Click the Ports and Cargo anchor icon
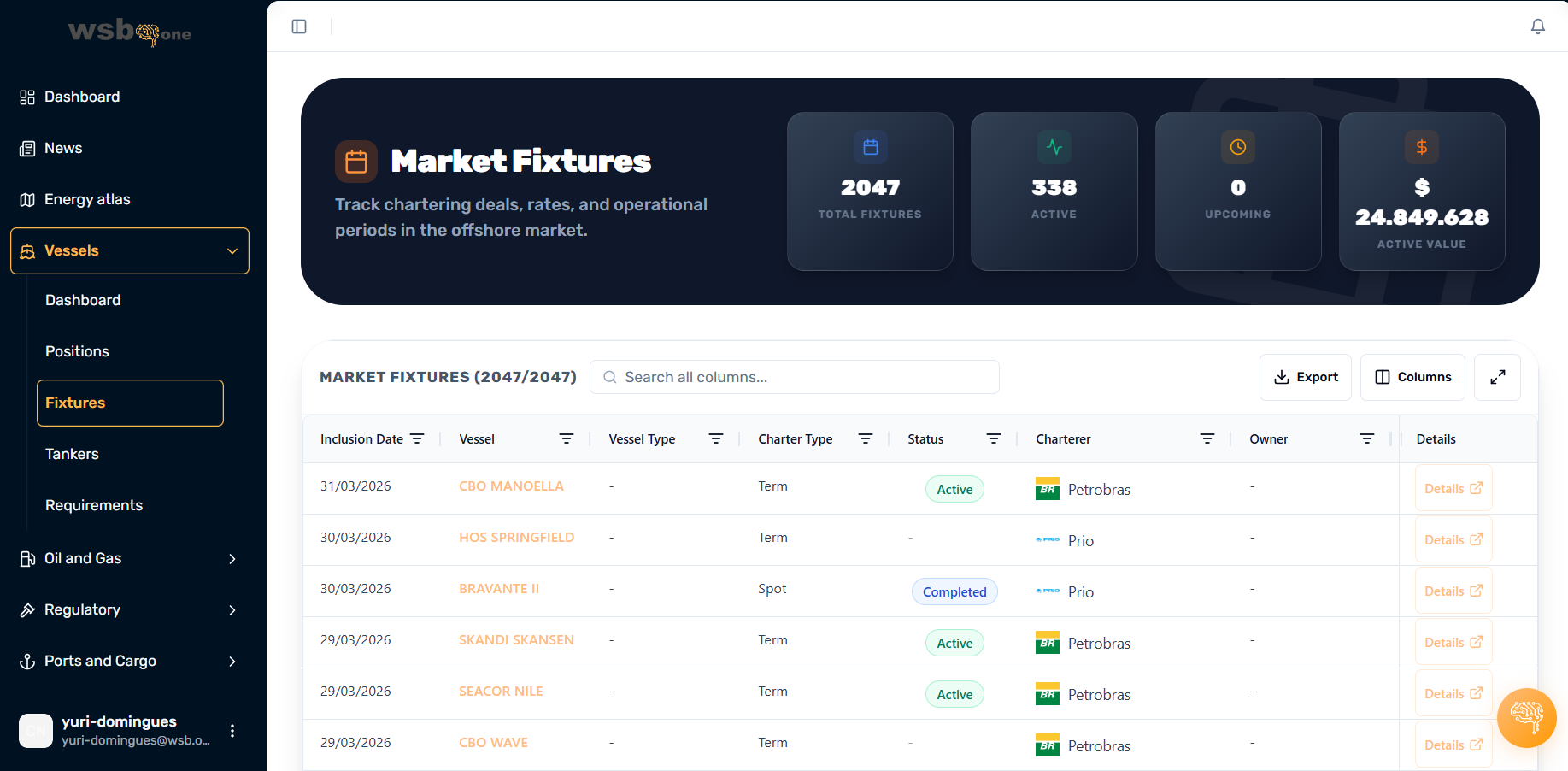Viewport: 1568px width, 771px height. point(26,661)
